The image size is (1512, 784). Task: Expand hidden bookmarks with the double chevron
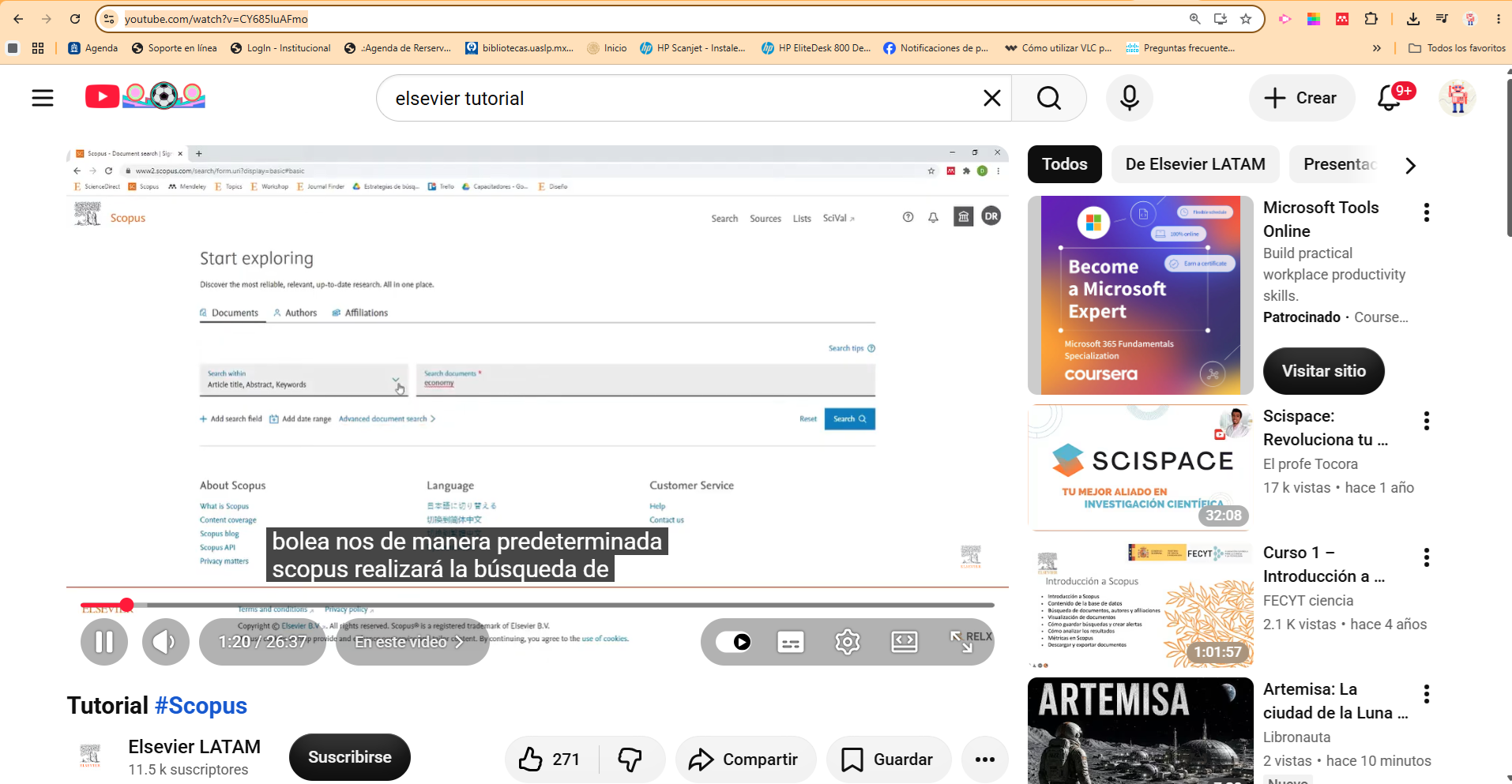[1377, 48]
